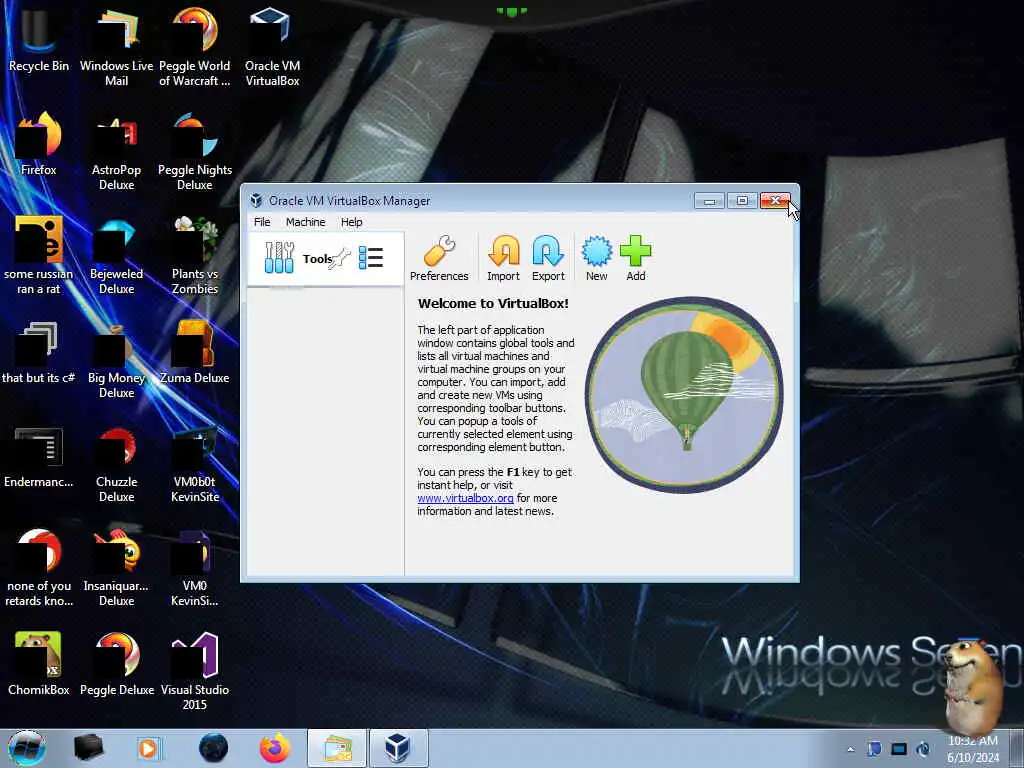
Task: Maximize the VirtualBox Manager window
Action: (x=742, y=200)
